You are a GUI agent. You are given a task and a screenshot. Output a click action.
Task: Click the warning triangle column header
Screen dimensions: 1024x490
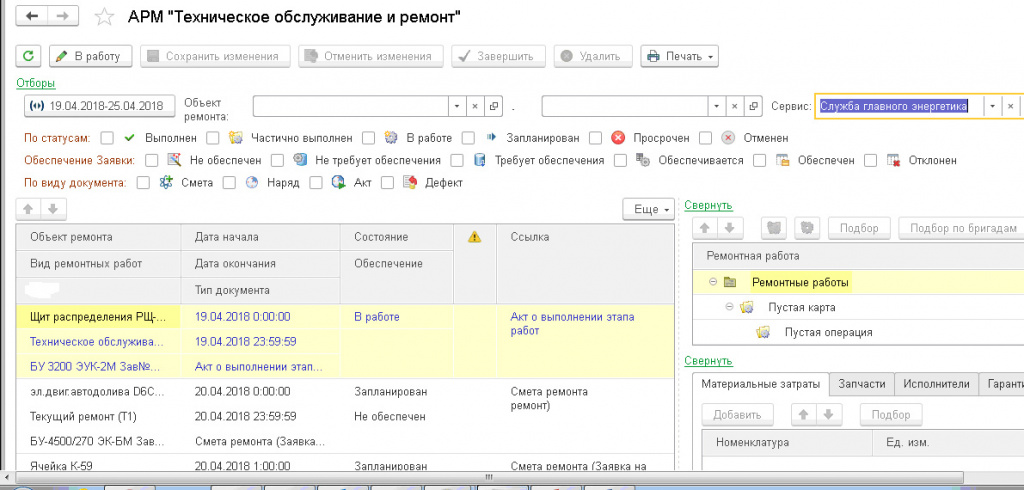(x=475, y=237)
